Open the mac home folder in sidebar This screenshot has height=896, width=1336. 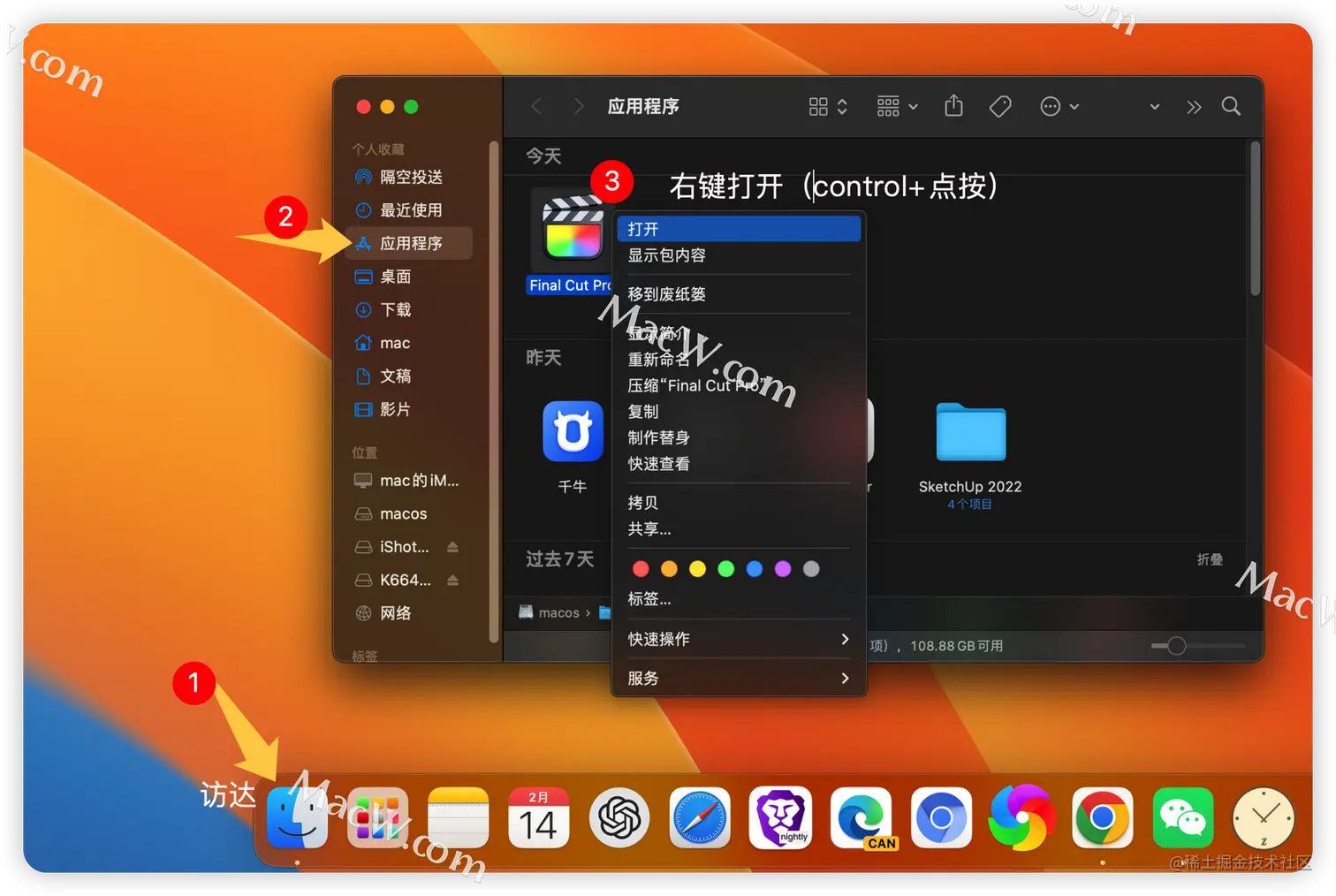click(409, 343)
